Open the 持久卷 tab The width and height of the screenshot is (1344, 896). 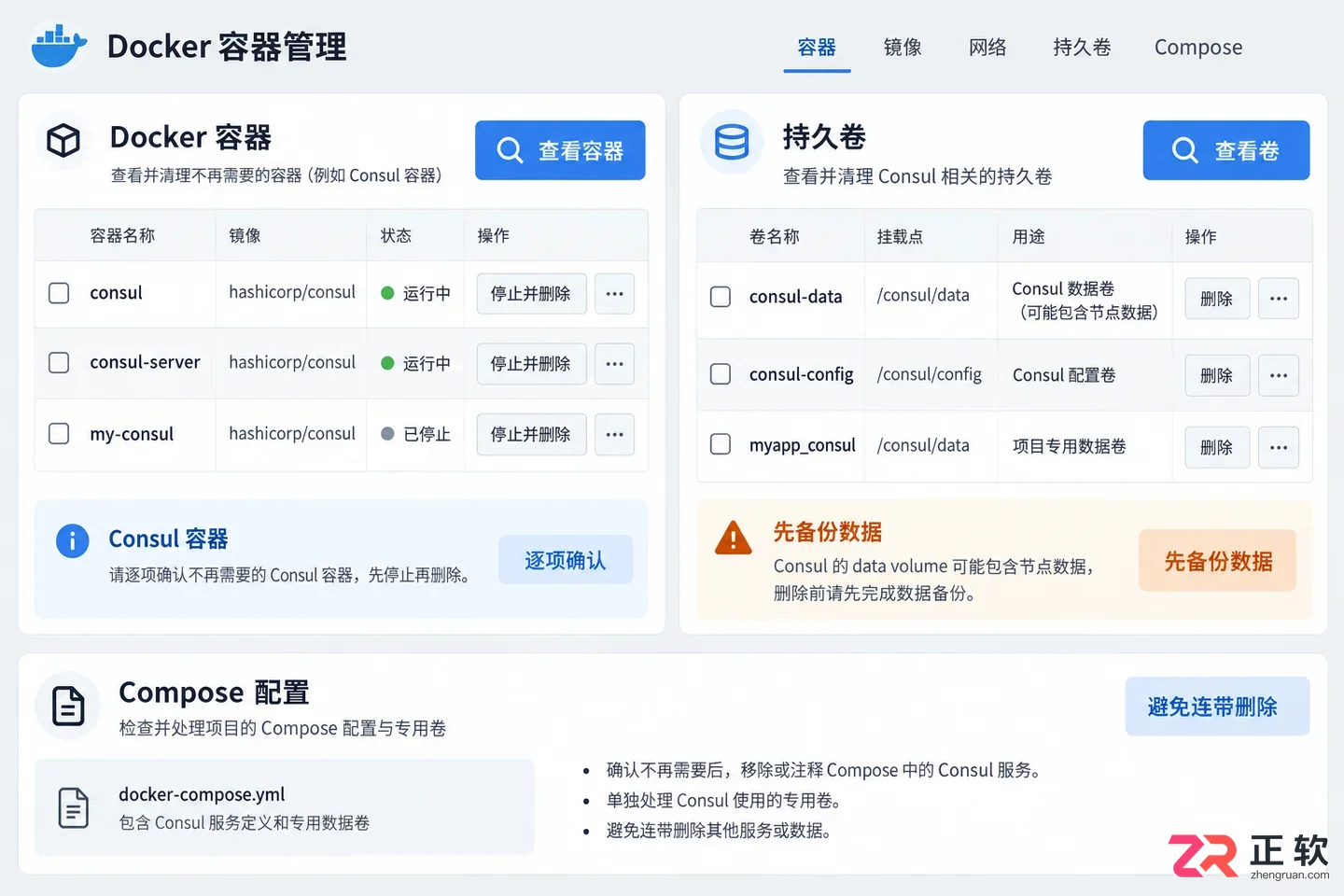click(x=1082, y=48)
